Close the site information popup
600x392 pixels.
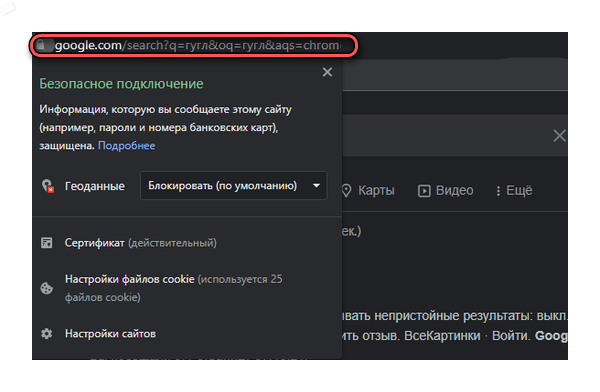(x=327, y=72)
